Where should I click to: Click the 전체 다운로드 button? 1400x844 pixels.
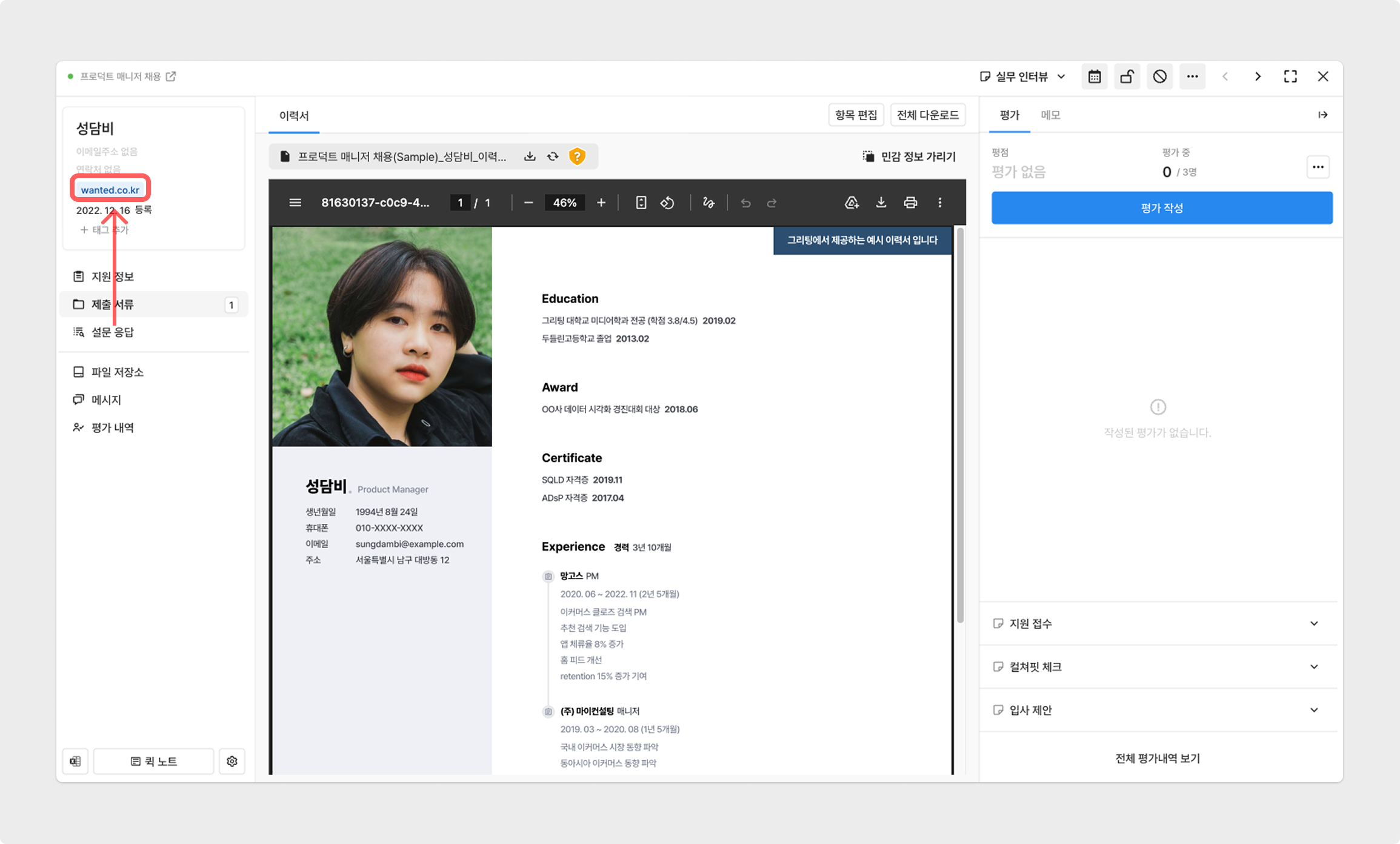coord(928,115)
